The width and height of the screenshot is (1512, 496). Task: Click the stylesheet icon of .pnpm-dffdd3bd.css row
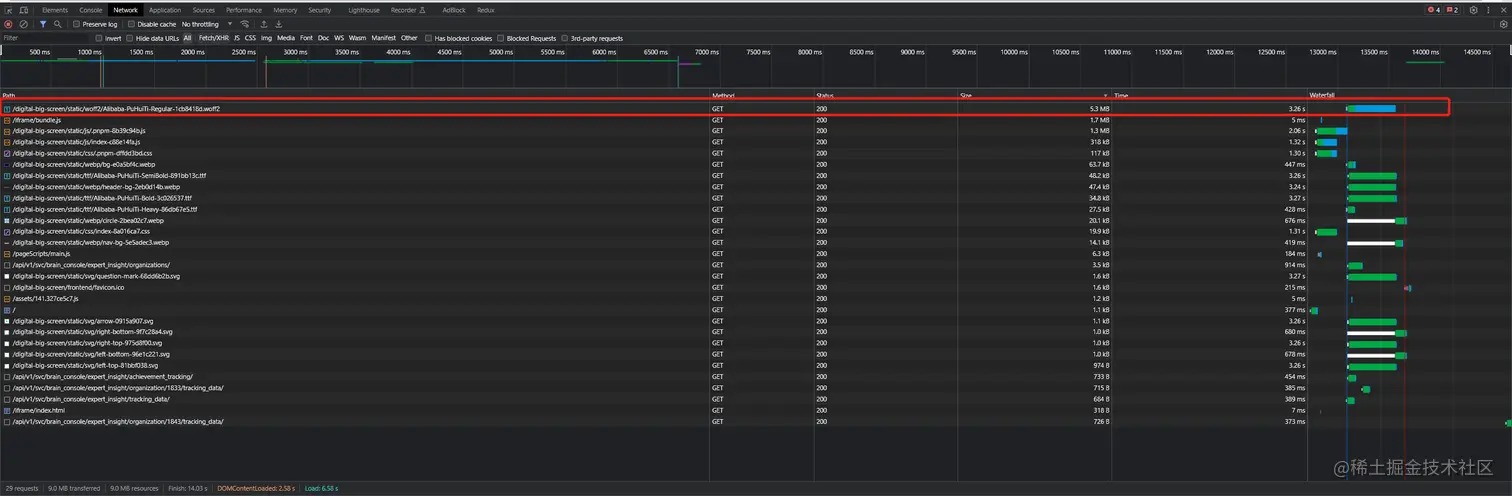7,153
